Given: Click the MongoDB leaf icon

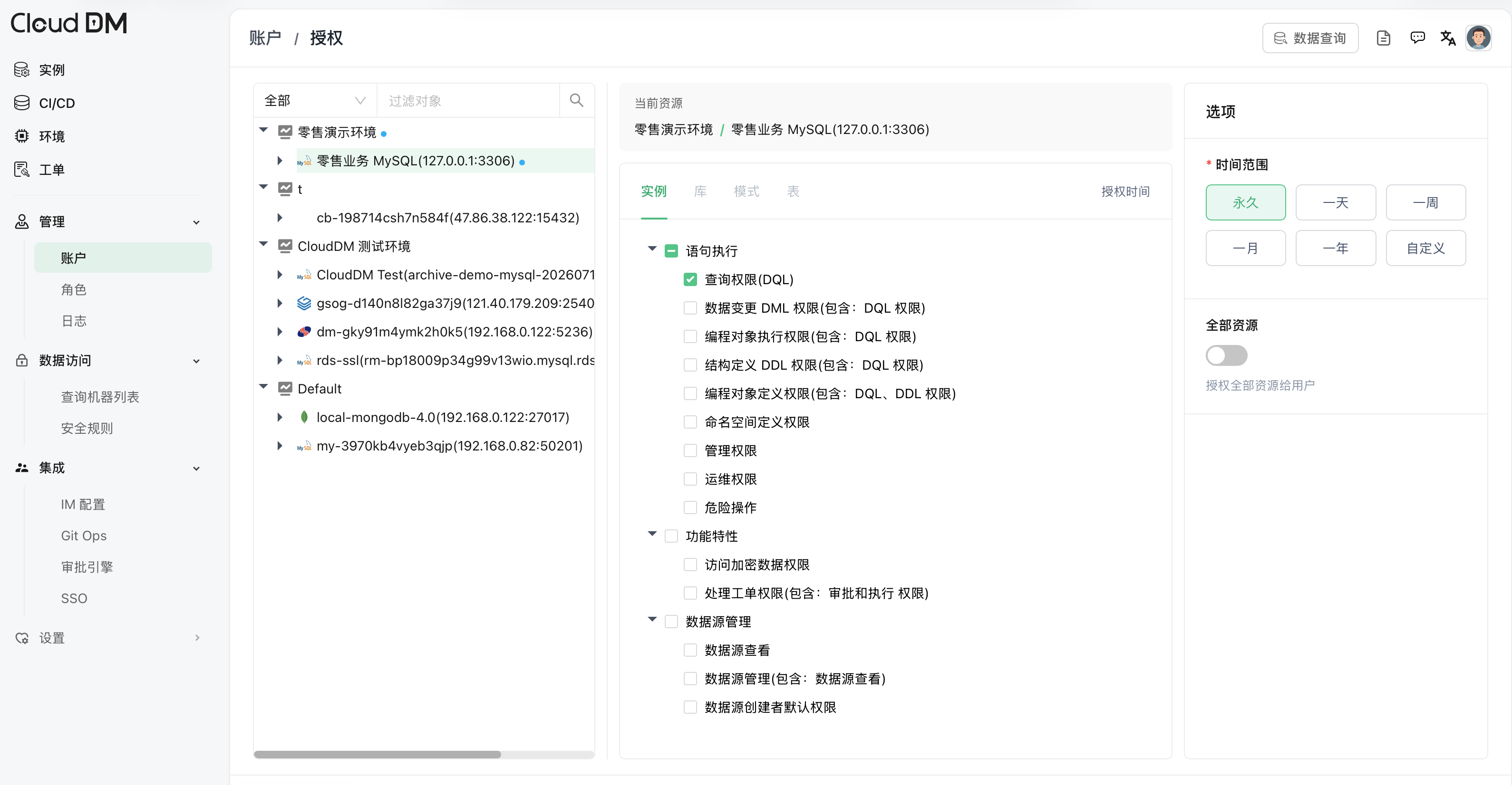Looking at the screenshot, I should 304,417.
